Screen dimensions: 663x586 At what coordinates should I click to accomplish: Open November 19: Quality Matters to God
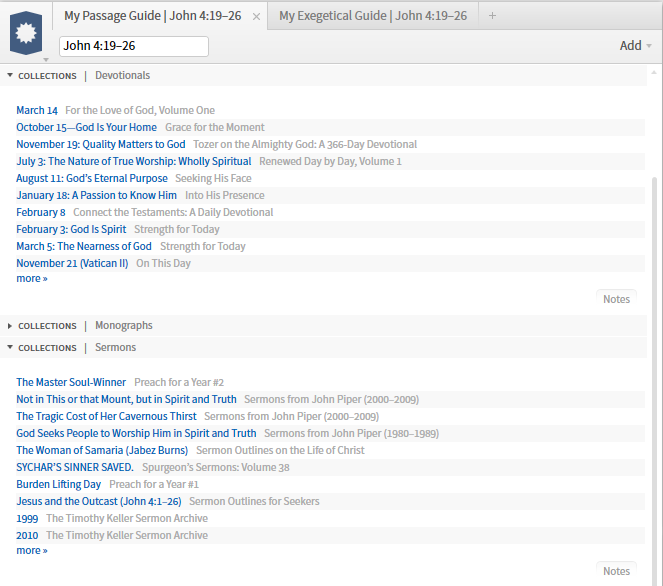pos(101,144)
